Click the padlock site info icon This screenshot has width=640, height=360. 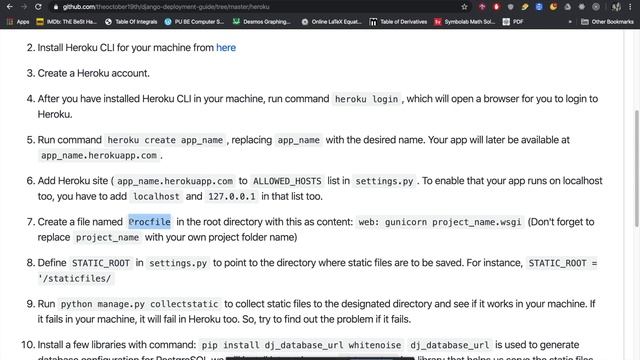(56, 7)
